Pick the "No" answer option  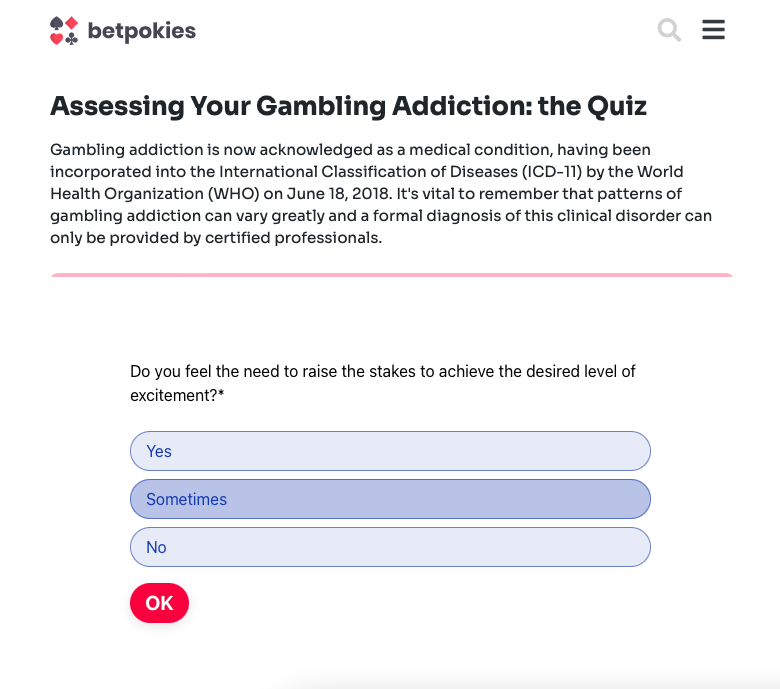click(390, 547)
